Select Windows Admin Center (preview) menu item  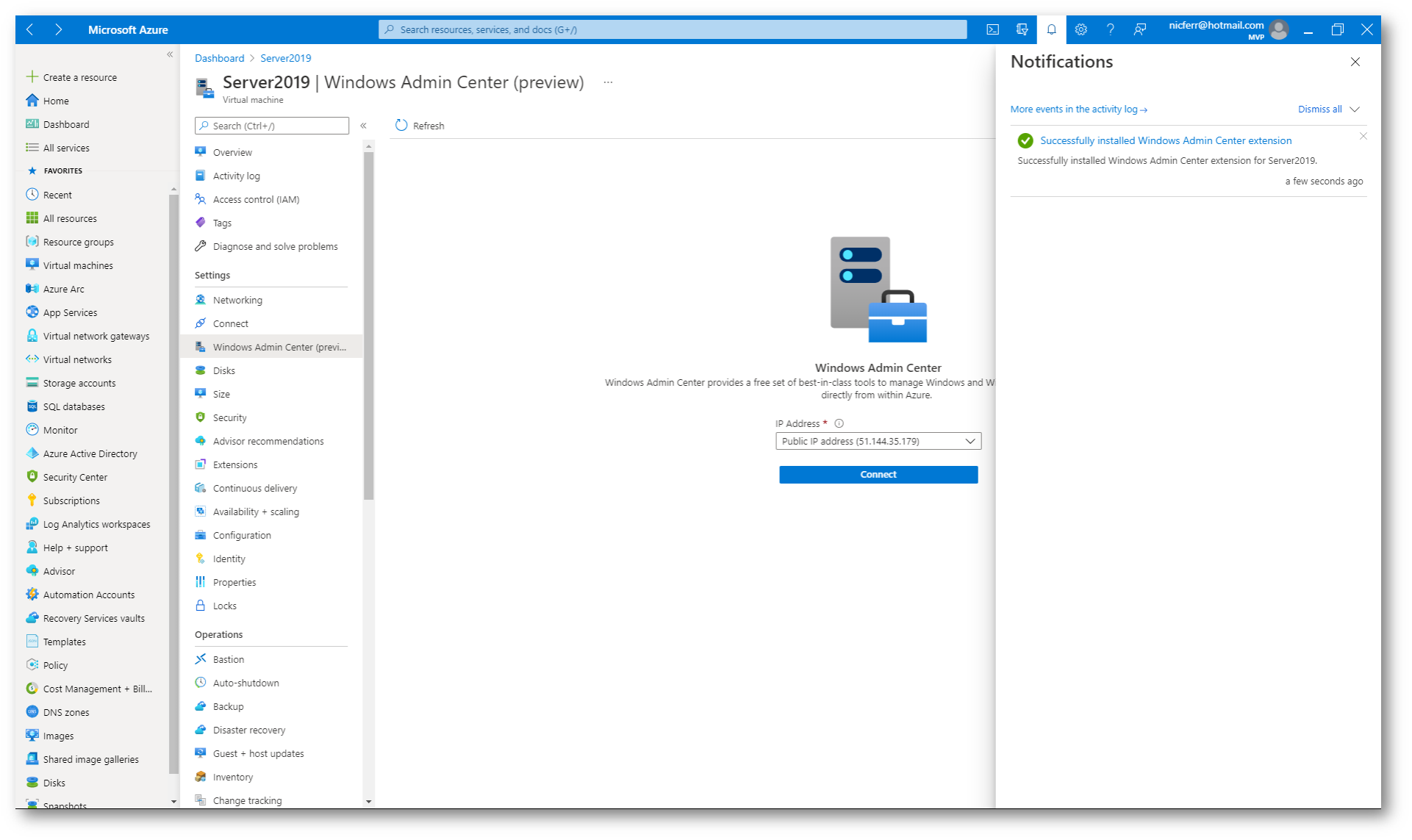click(x=272, y=347)
